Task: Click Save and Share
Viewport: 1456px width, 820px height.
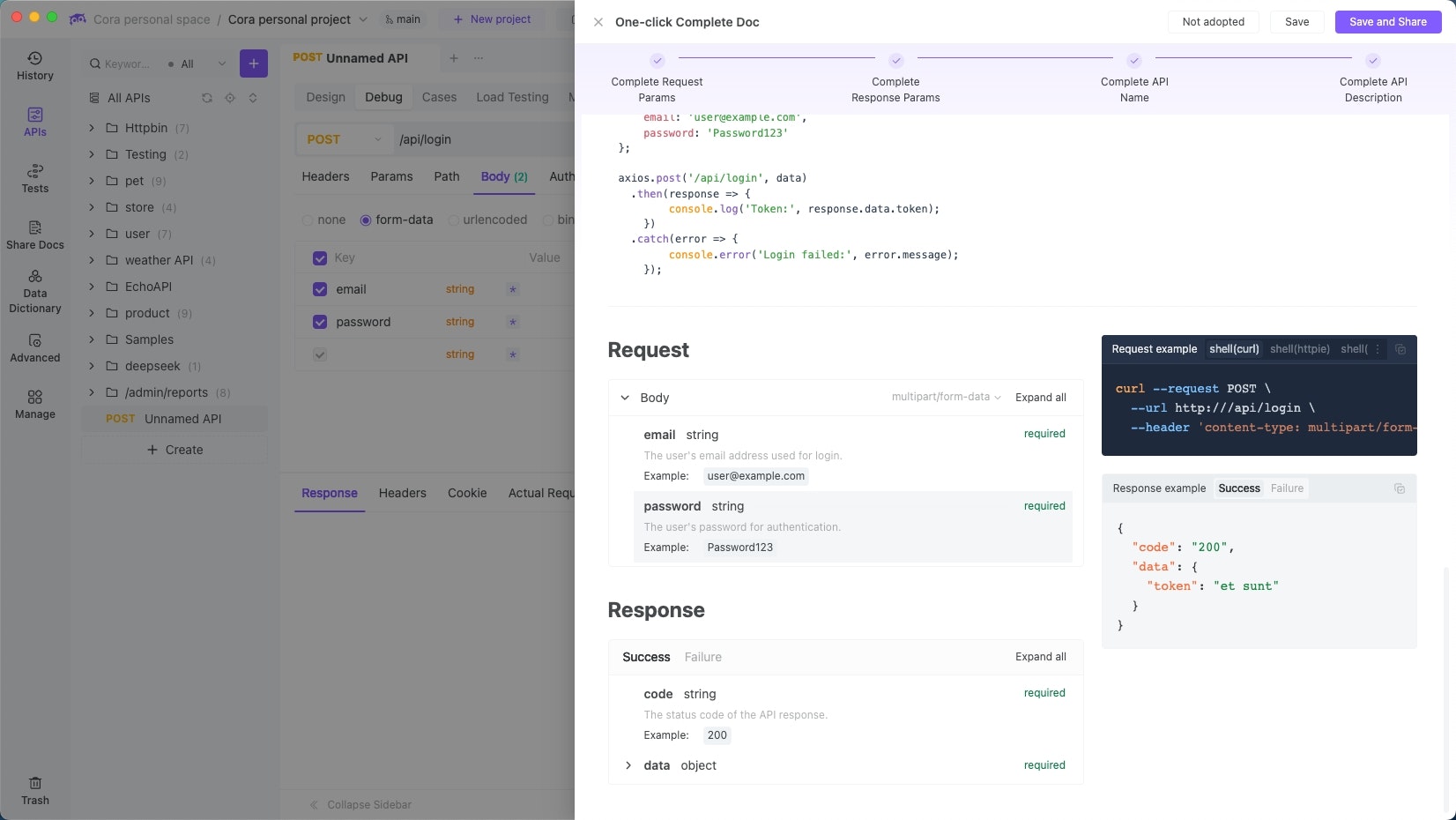Action: (1388, 22)
